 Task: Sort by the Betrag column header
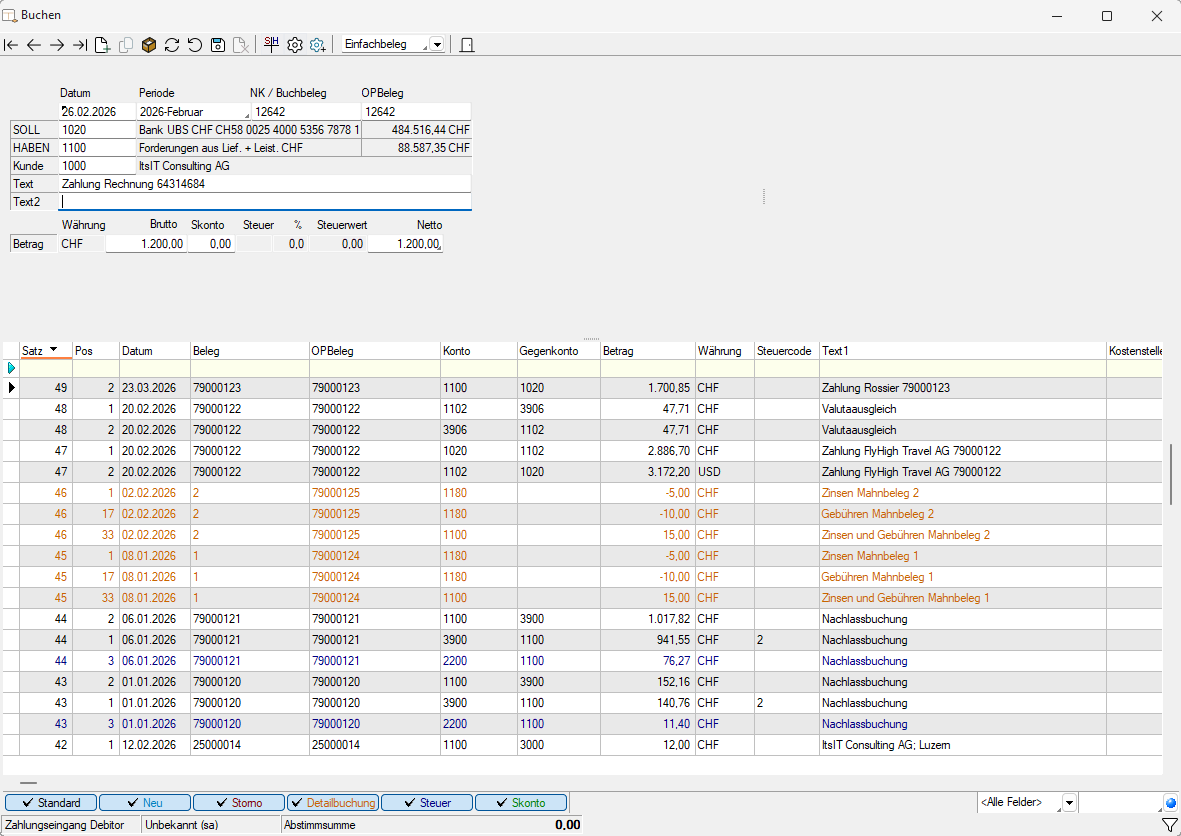click(x=647, y=351)
